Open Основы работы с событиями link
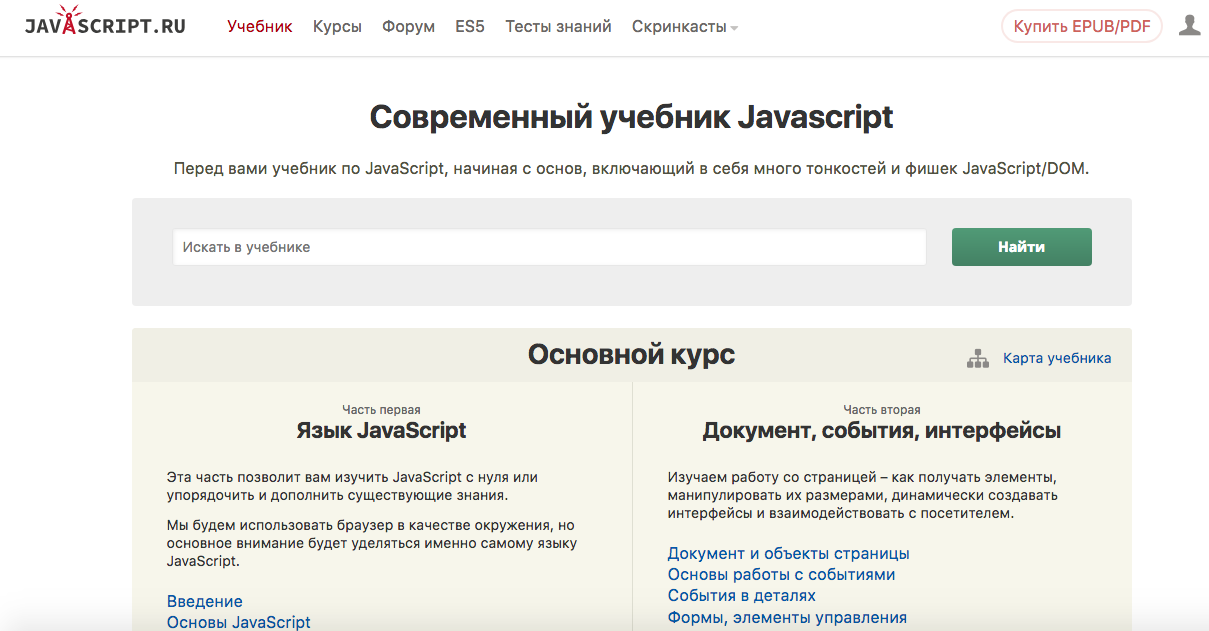Viewport: 1209px width, 631px height. (782, 574)
